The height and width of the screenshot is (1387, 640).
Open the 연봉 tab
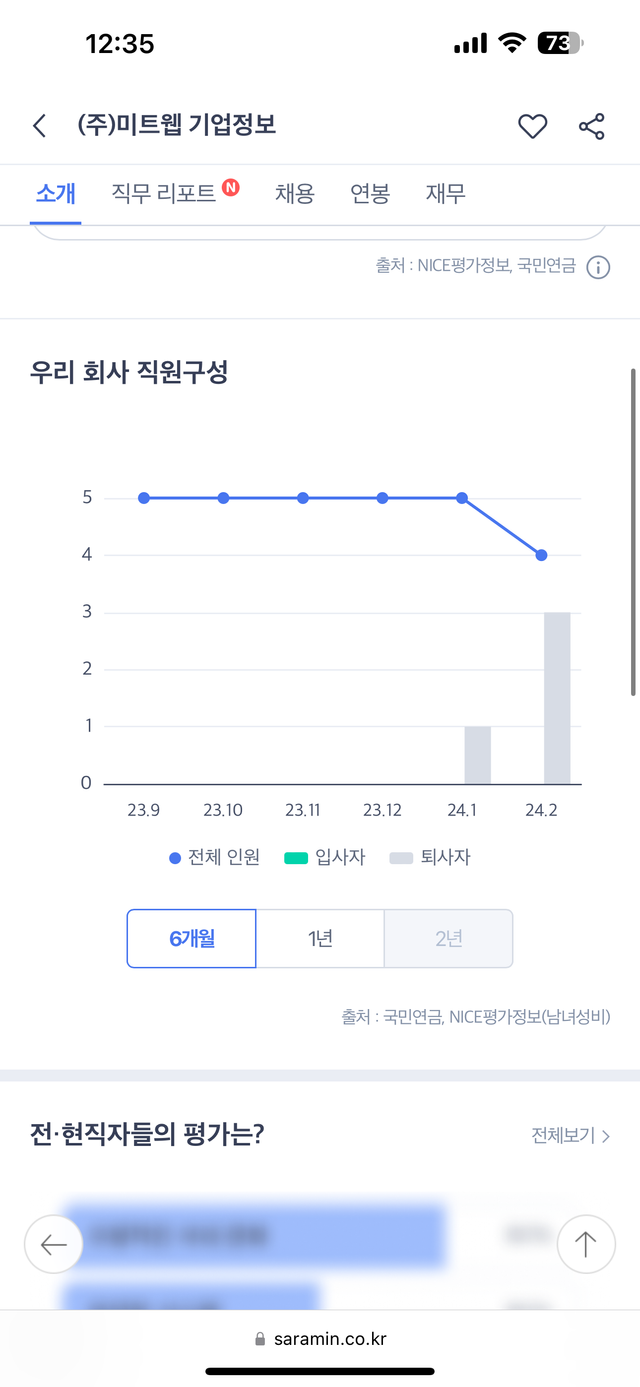(370, 193)
